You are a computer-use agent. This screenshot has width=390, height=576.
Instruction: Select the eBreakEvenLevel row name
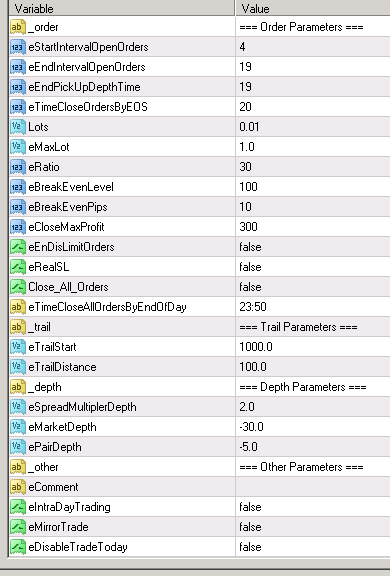71,187
